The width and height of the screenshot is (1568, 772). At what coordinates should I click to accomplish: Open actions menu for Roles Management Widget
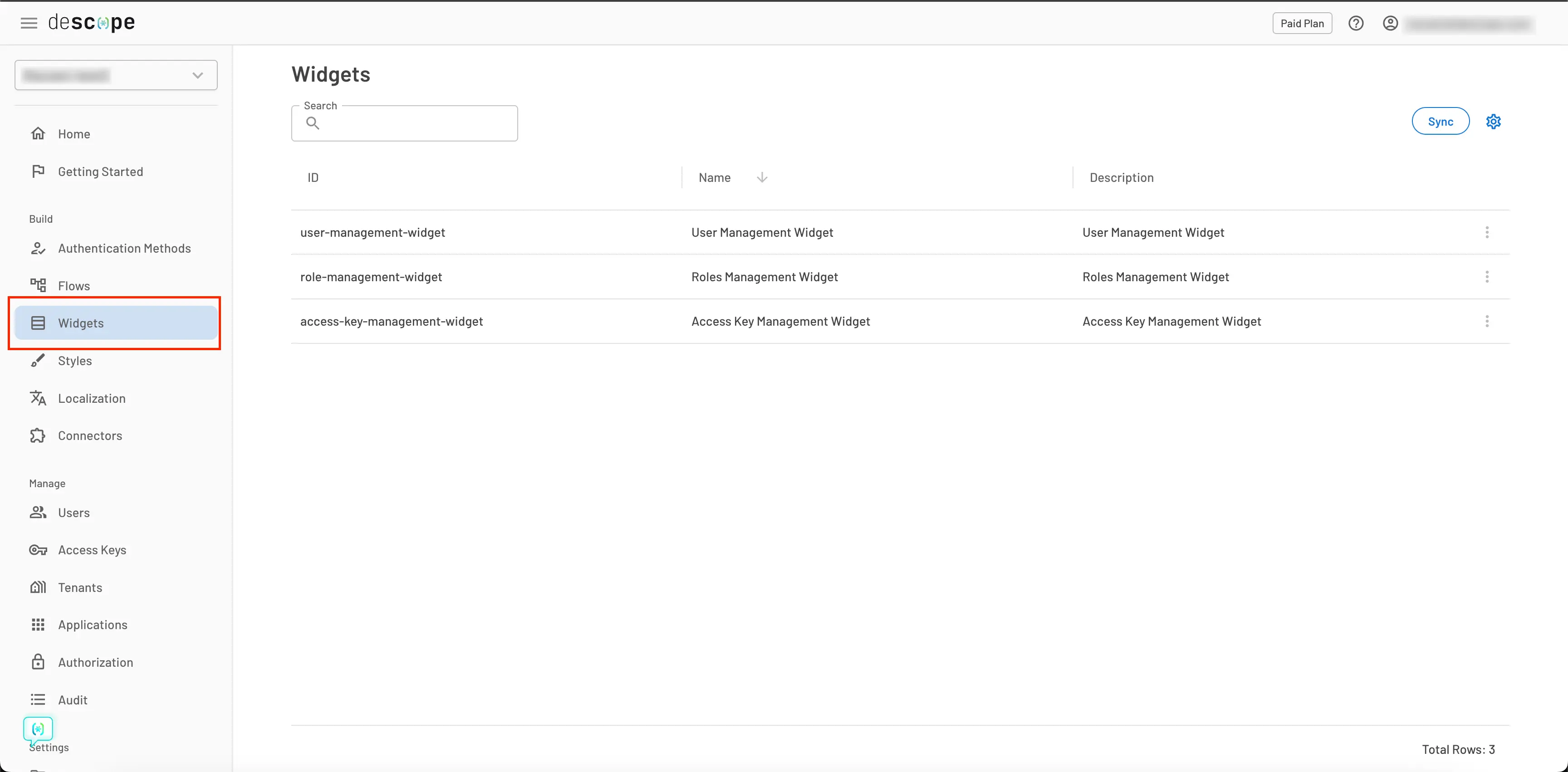[1486, 277]
